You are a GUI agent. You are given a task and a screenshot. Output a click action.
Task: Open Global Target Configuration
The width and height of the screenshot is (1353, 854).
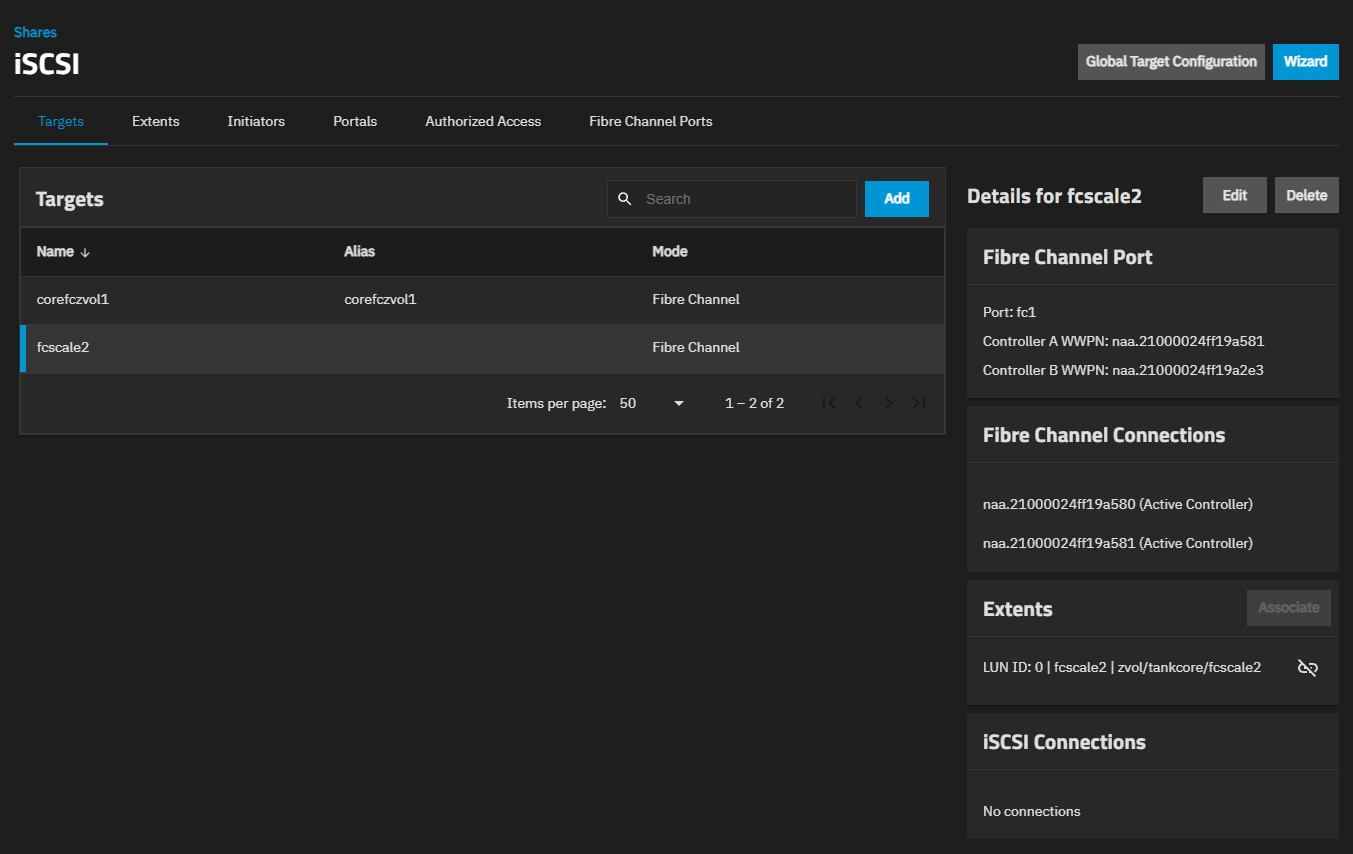tap(1171, 61)
